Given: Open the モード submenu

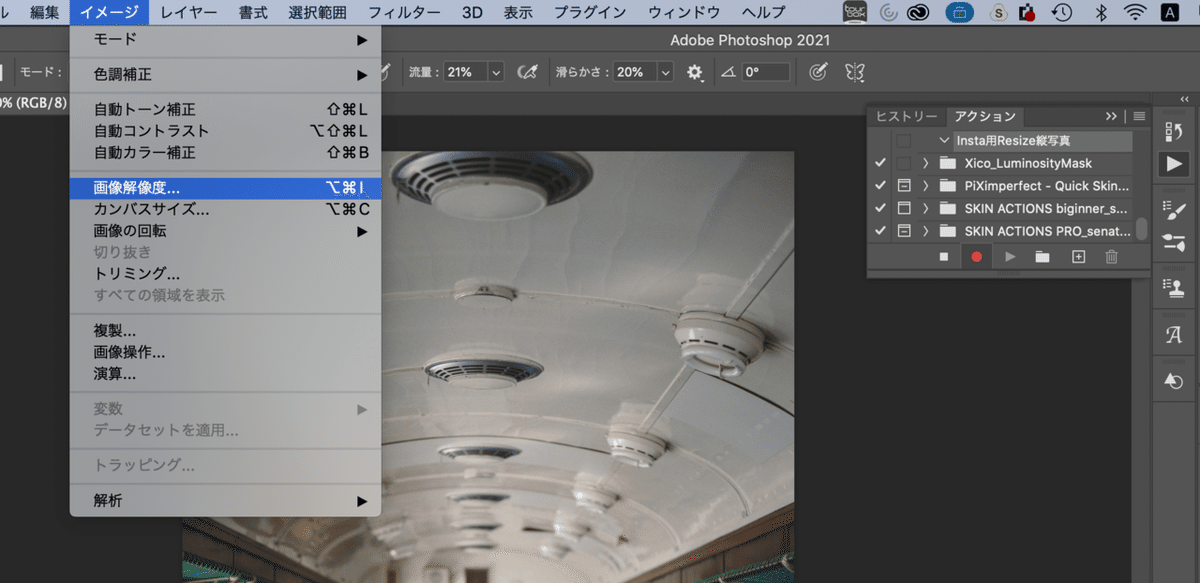Looking at the screenshot, I should click(x=226, y=39).
